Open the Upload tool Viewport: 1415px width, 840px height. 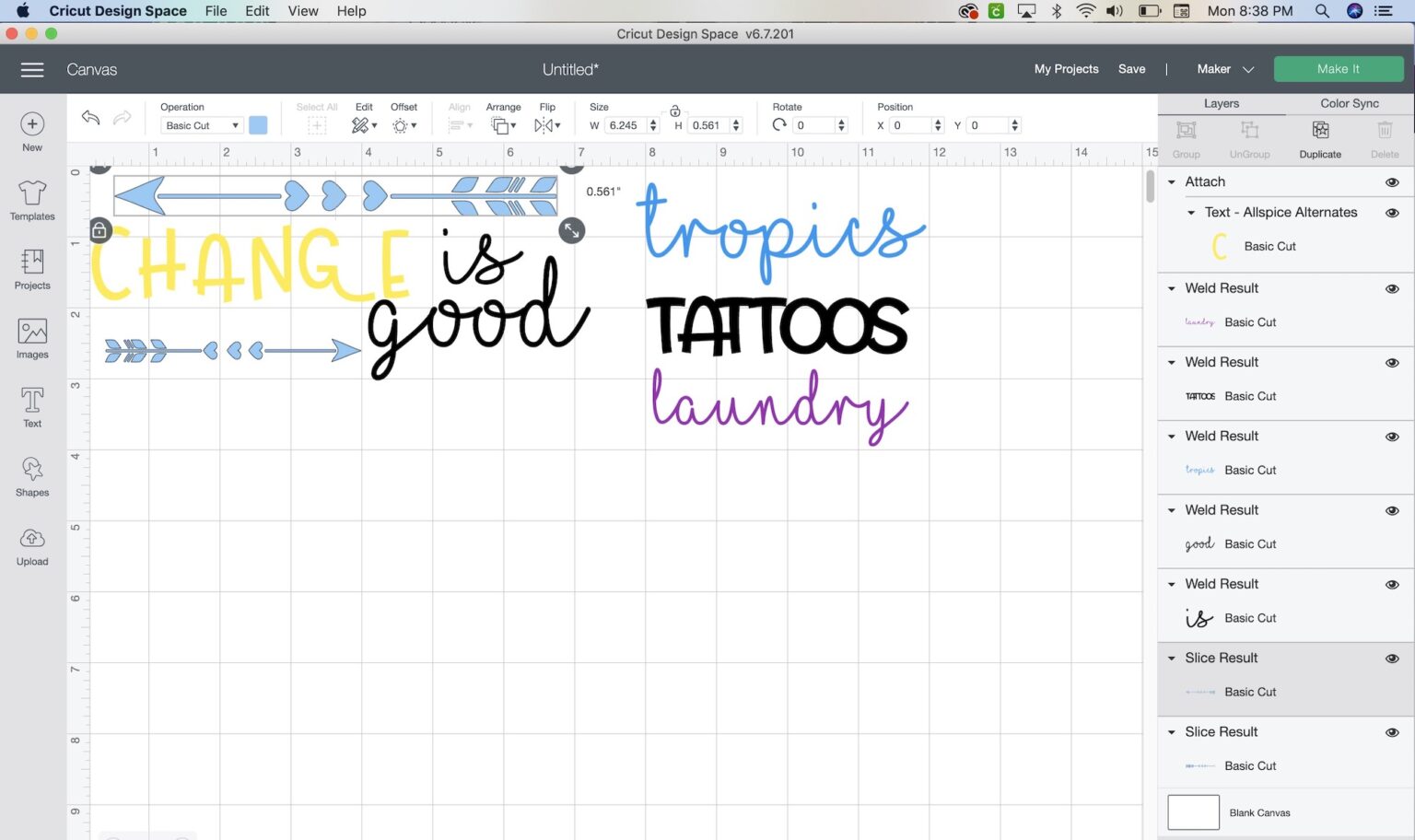pyautogui.click(x=31, y=545)
